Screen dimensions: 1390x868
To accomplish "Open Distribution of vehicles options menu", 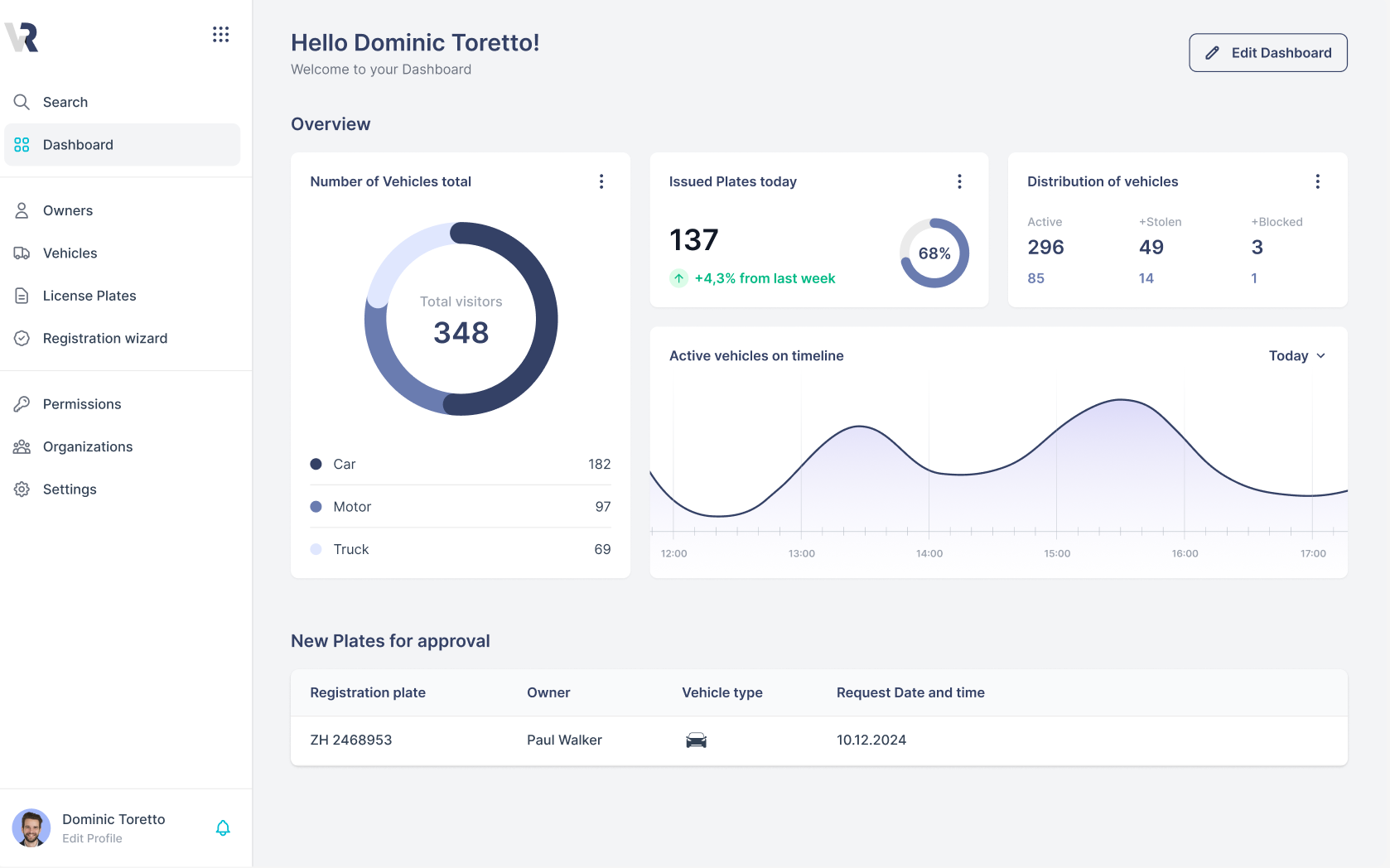I will tap(1317, 181).
